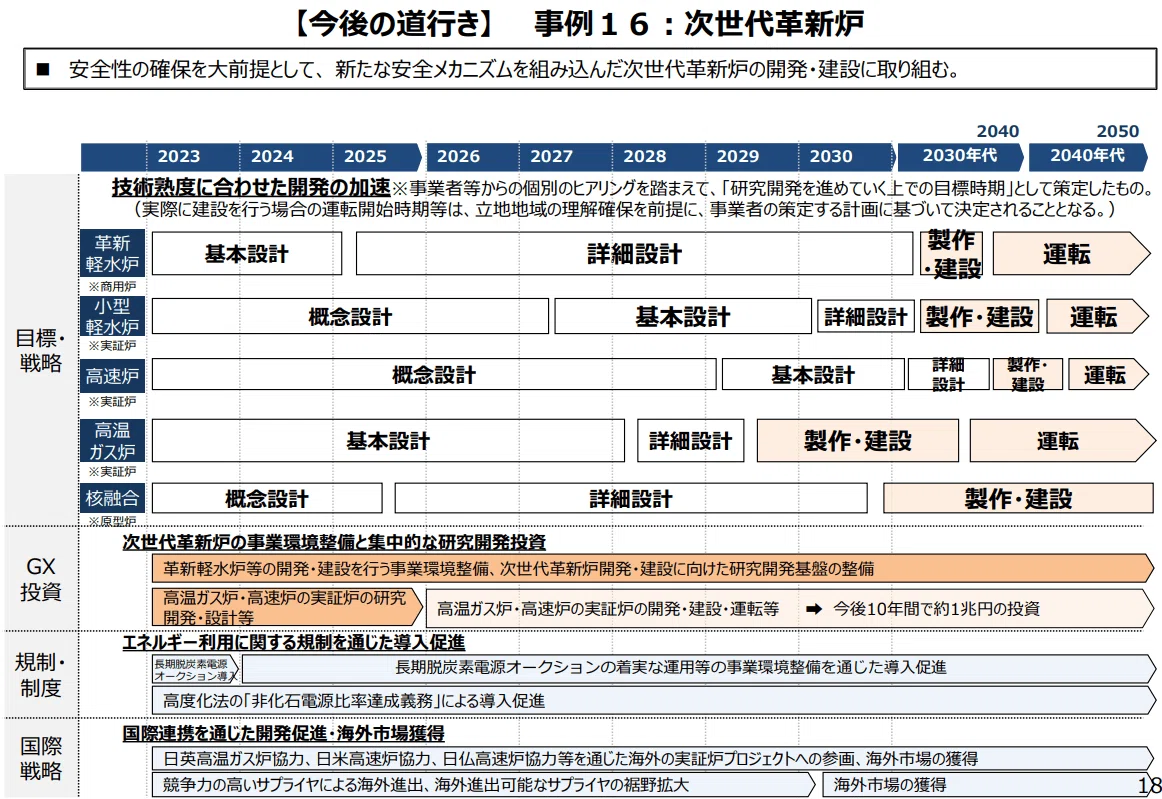Click heading 次世代革新炉の事業環境整備と集中的な研究開発投資
1162x799 pixels.
[x=334, y=543]
